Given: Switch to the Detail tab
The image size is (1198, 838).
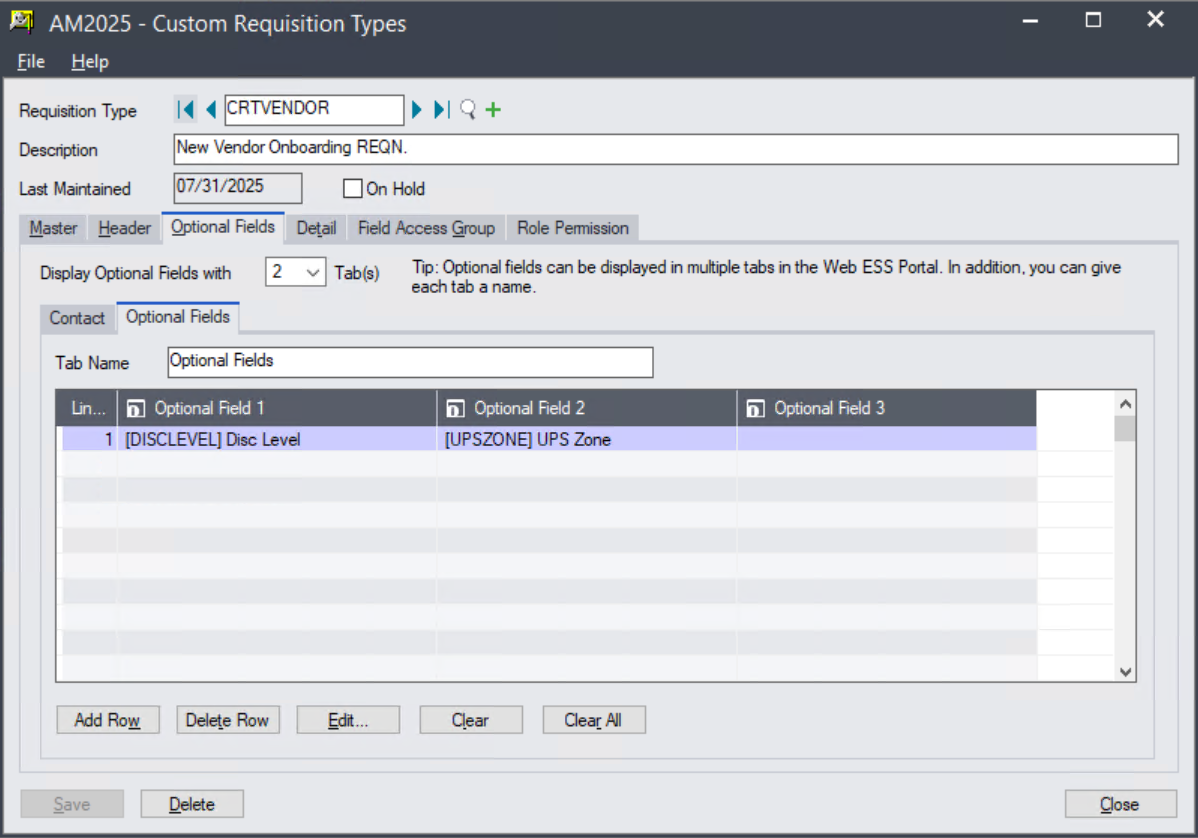Looking at the screenshot, I should pyautogui.click(x=316, y=228).
